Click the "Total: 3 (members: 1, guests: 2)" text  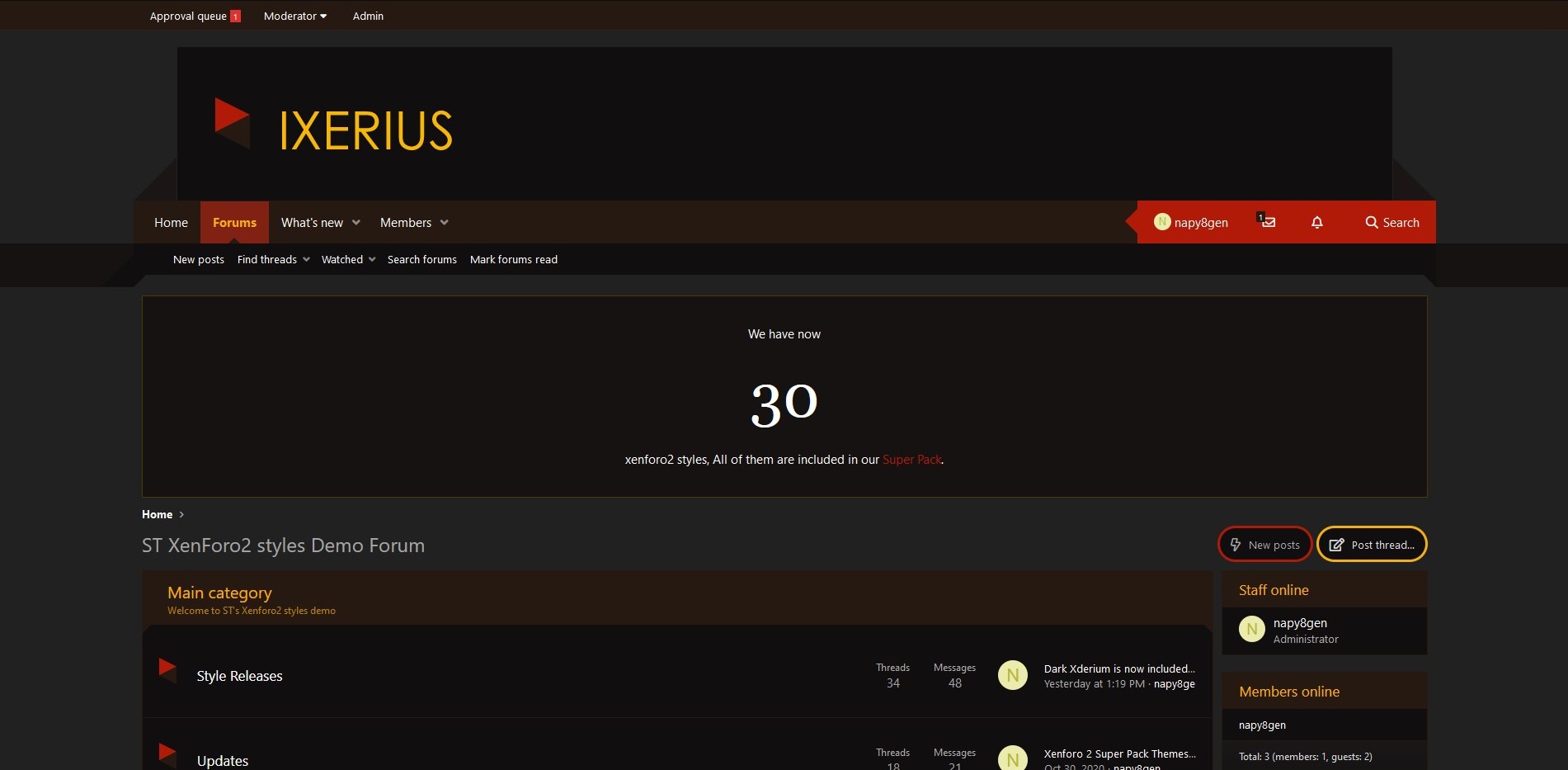click(x=1305, y=757)
